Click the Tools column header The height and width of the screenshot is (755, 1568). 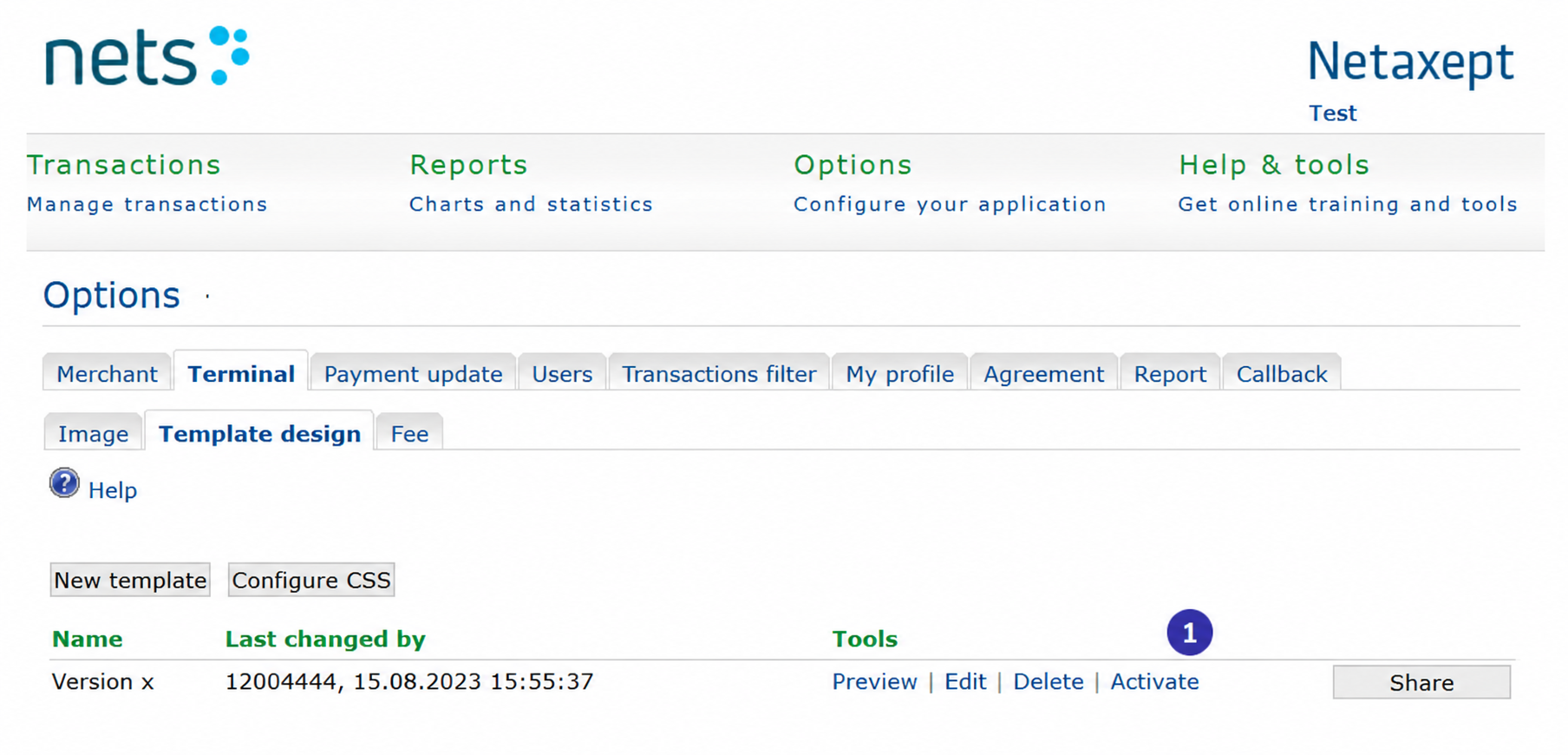(x=865, y=639)
